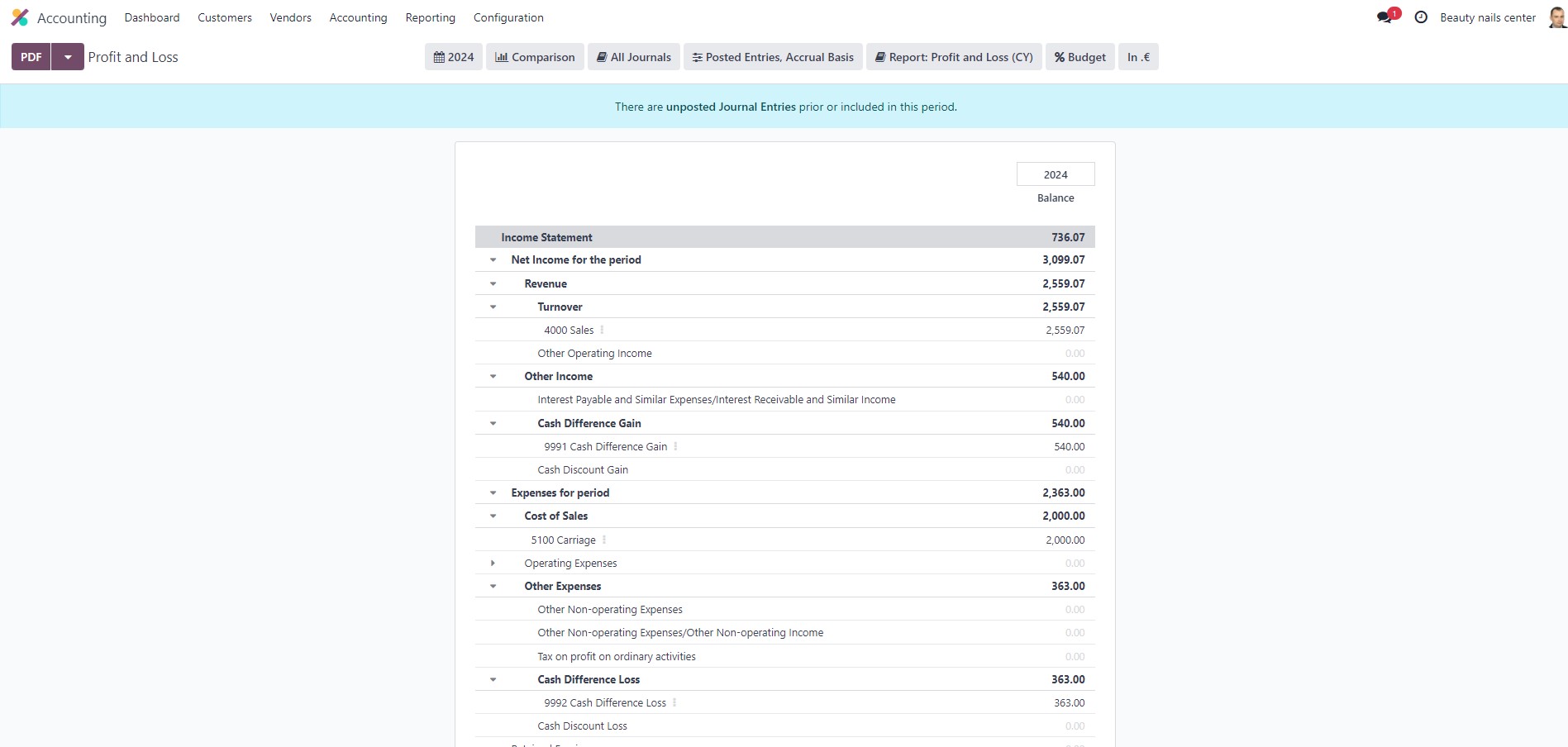This screenshot has height=747, width=1568.
Task: Click the vertical dots next to 4000 Sales
Action: click(x=602, y=330)
